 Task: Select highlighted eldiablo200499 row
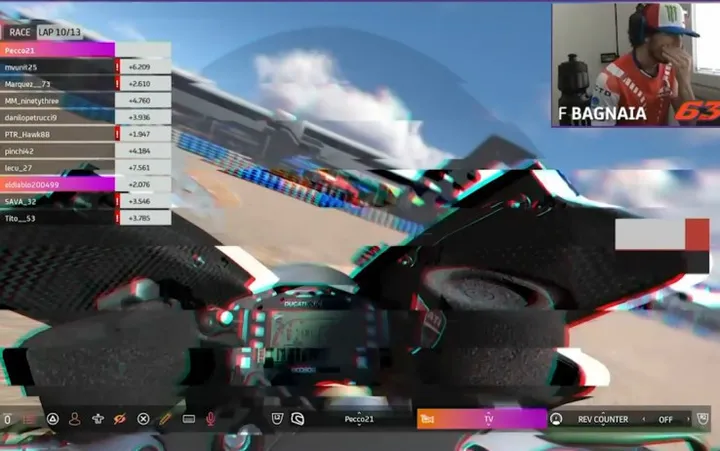[x=57, y=184]
